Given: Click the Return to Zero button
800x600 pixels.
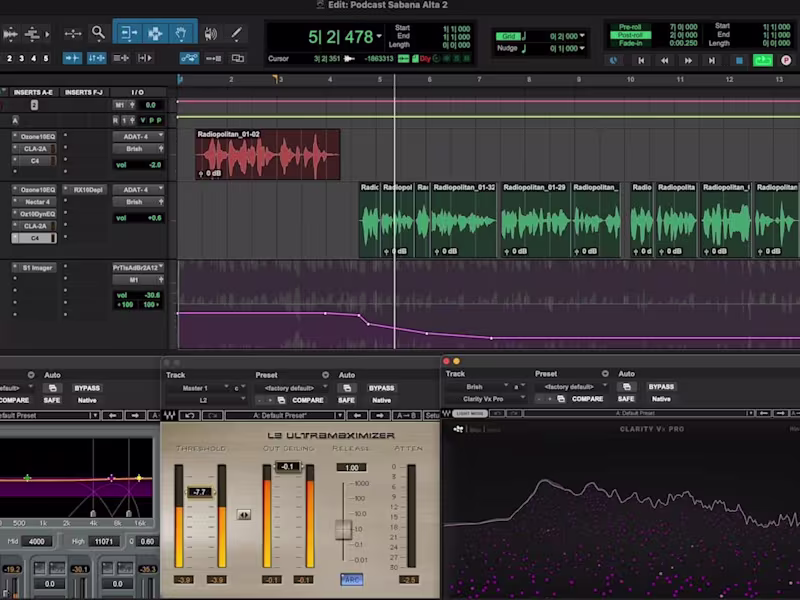Looking at the screenshot, I should 641,60.
